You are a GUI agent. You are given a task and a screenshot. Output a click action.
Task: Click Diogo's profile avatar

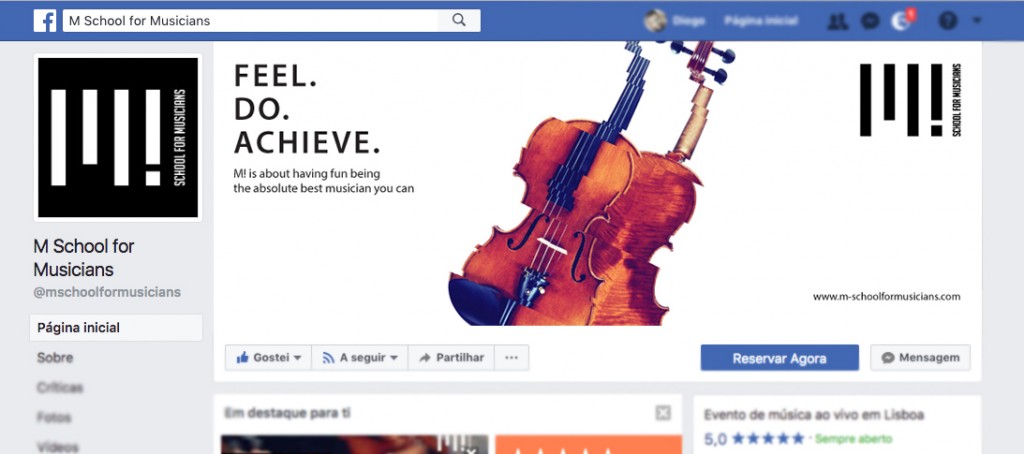coord(655,21)
